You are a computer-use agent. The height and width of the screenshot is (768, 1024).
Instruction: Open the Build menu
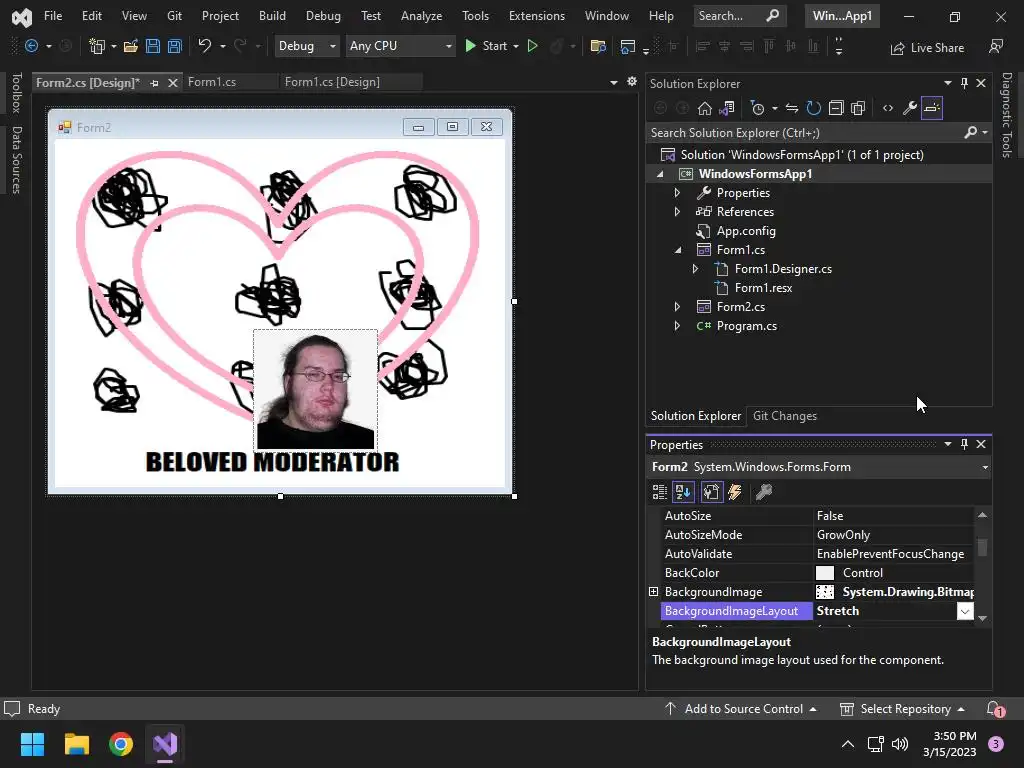272,16
